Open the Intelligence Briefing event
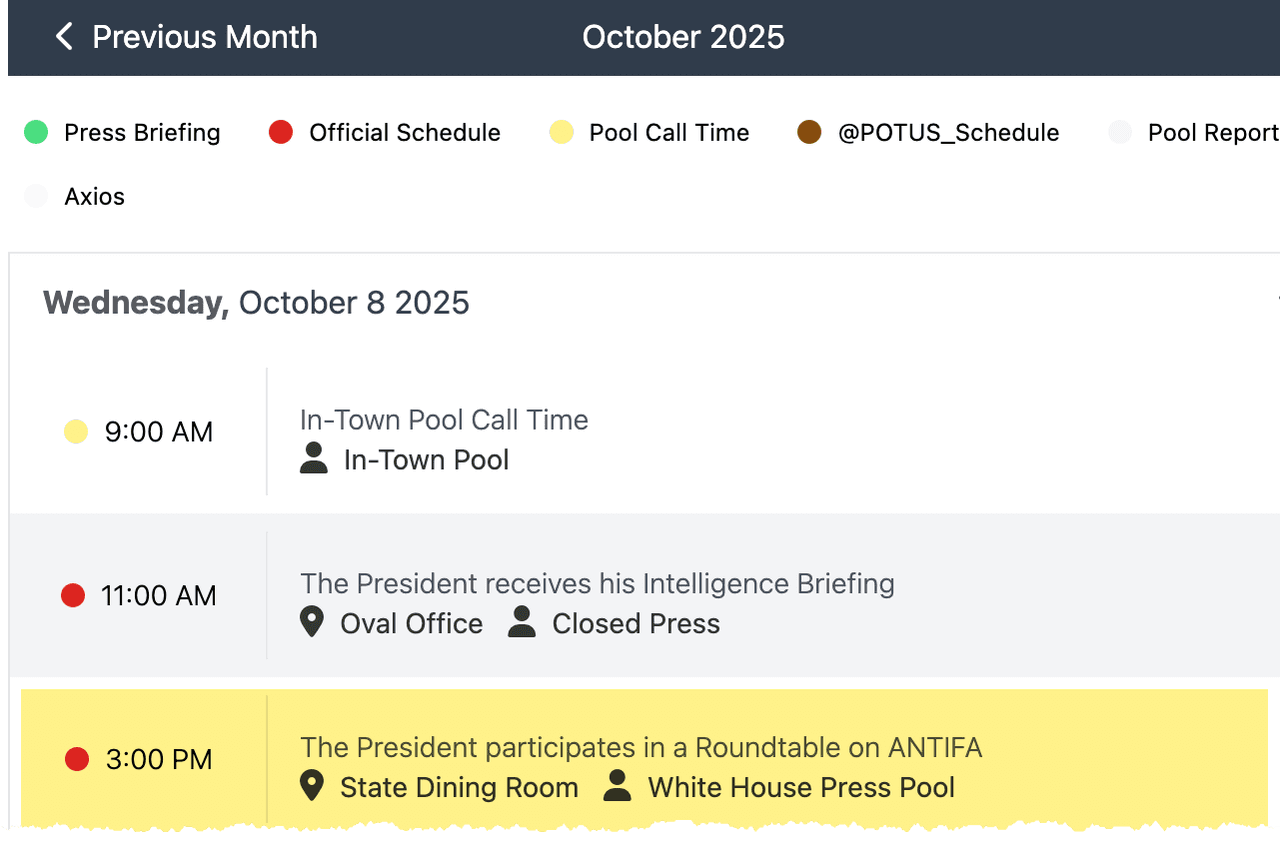Screen dimensions: 1280x856 tap(597, 583)
